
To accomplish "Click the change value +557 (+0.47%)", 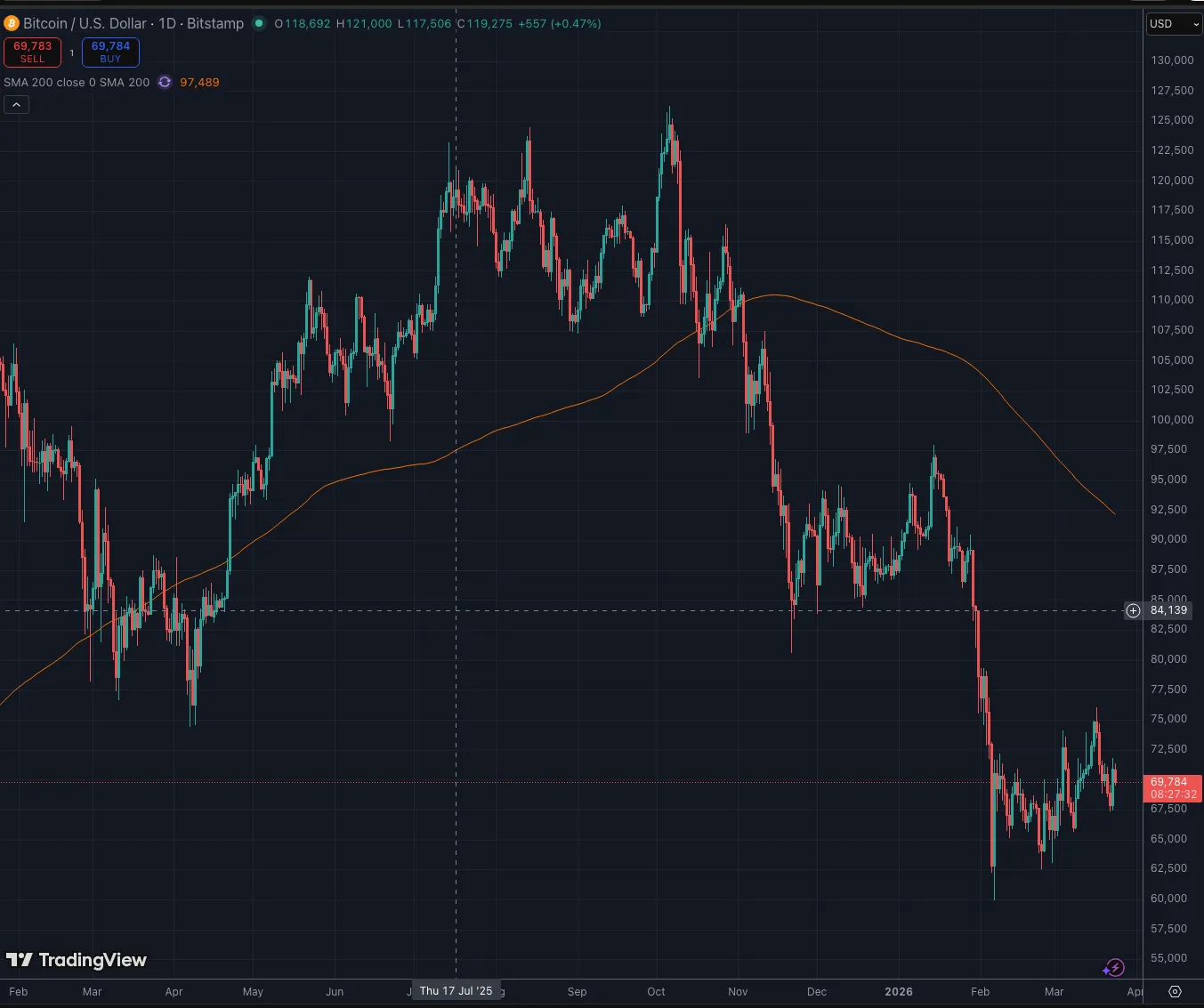I will (x=560, y=24).
